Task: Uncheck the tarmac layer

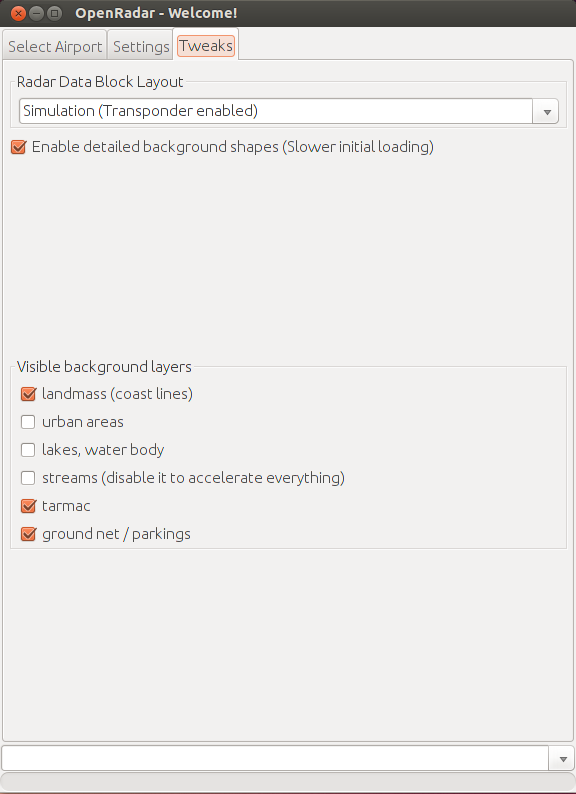Action: click(28, 506)
